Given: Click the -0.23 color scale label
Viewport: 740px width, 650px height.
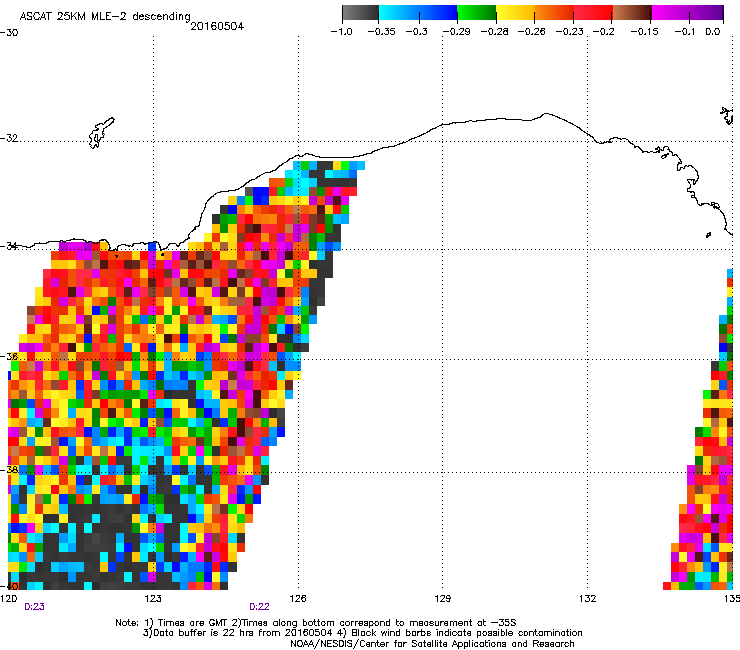Looking at the screenshot, I should pyautogui.click(x=569, y=32).
